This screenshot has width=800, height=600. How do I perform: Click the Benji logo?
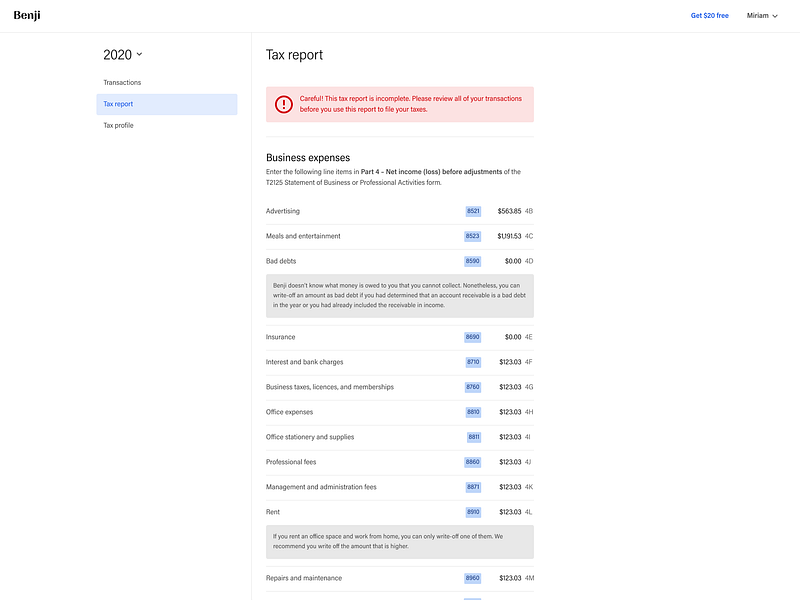27,15
